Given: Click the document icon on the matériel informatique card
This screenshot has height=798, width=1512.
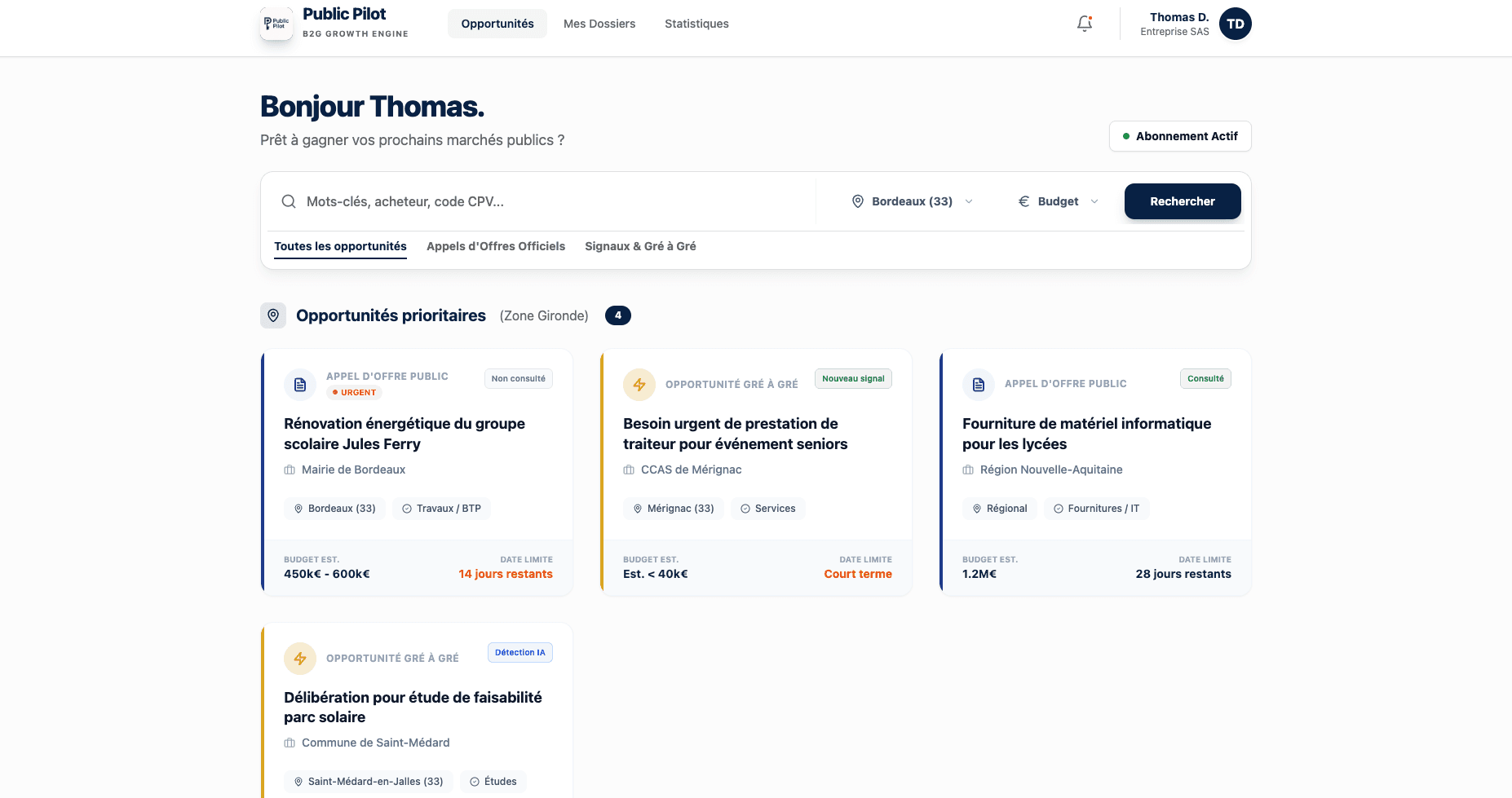Looking at the screenshot, I should coord(979,384).
